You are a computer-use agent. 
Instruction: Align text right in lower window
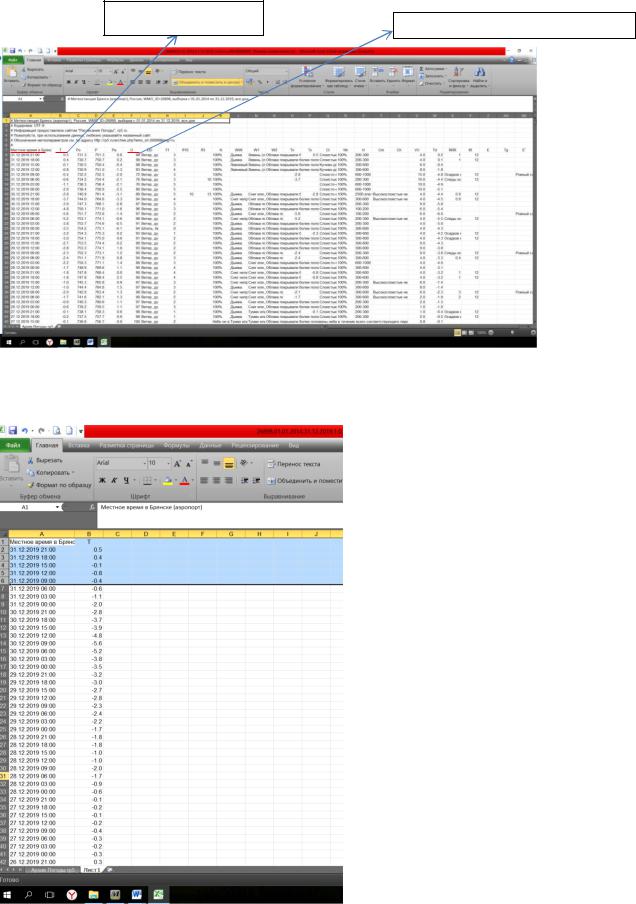click(x=229, y=480)
